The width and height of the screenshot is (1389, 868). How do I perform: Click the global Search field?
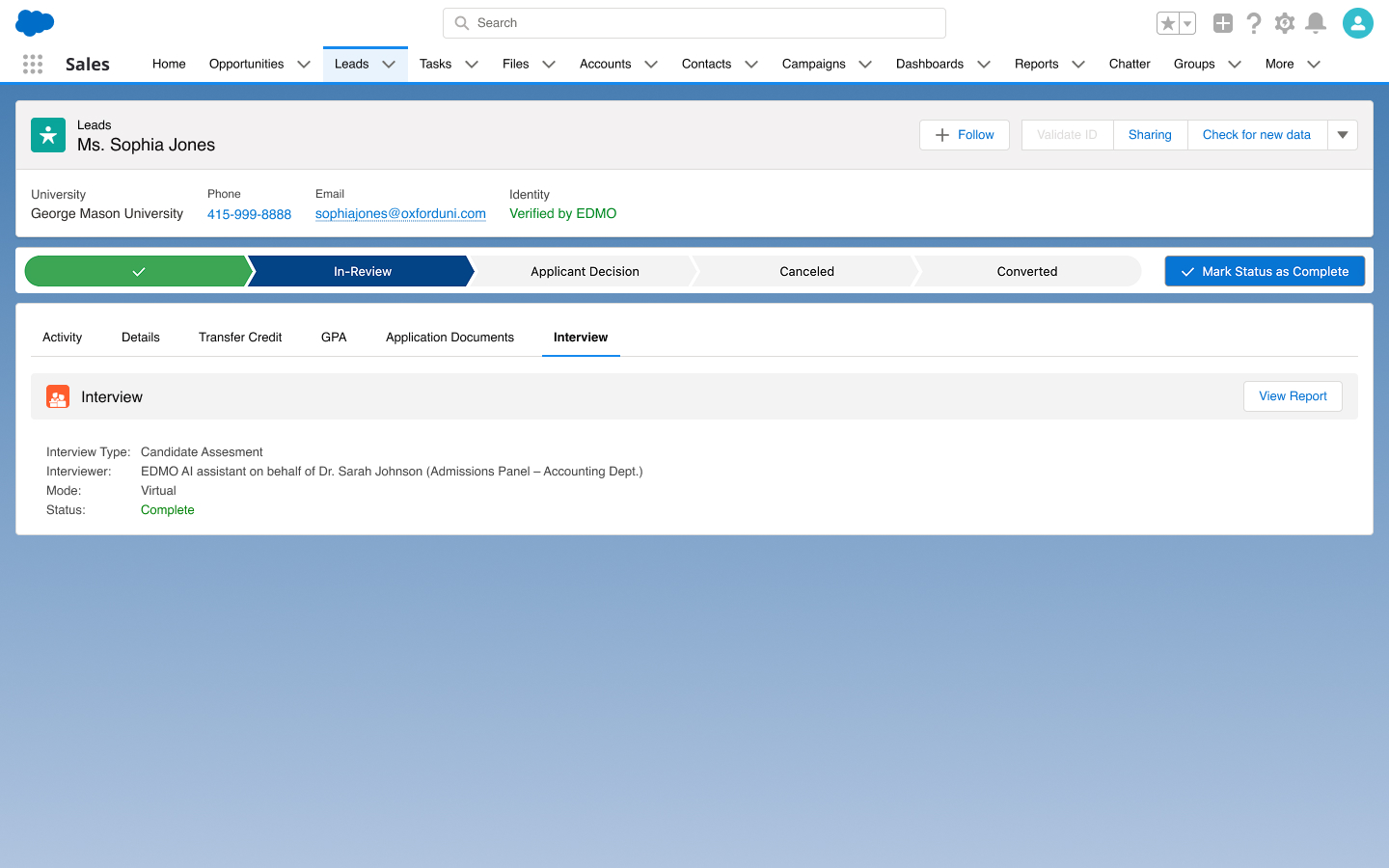694,23
